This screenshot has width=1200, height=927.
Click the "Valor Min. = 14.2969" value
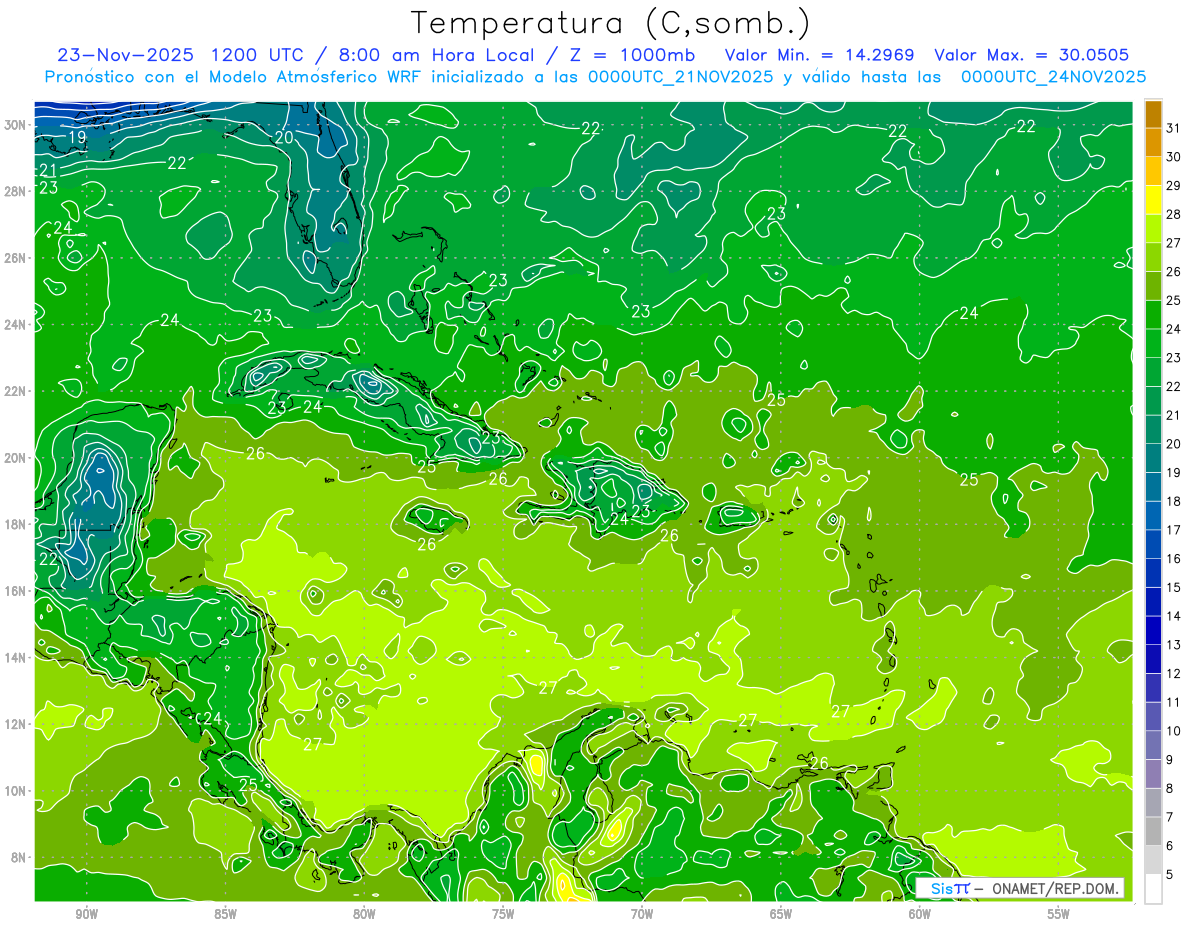(820, 55)
